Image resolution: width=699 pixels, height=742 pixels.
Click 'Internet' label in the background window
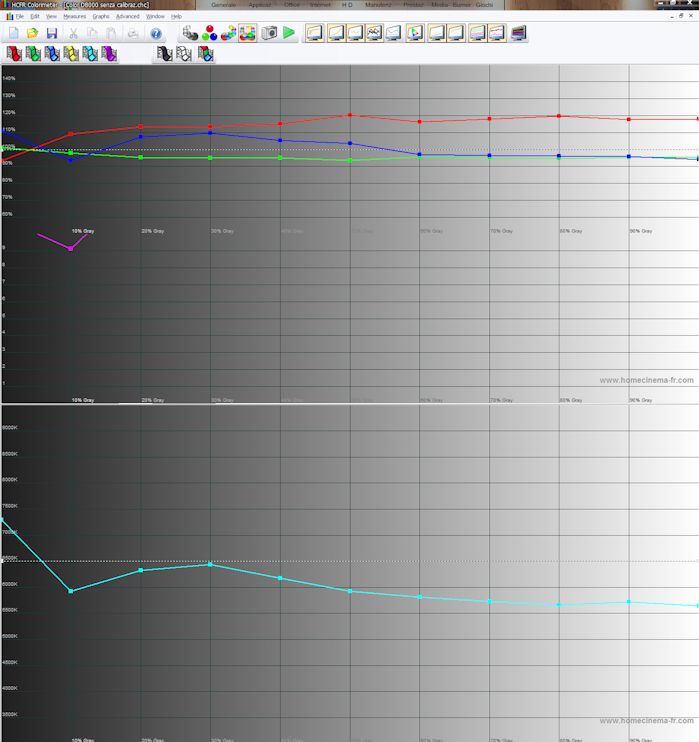pyautogui.click(x=320, y=5)
